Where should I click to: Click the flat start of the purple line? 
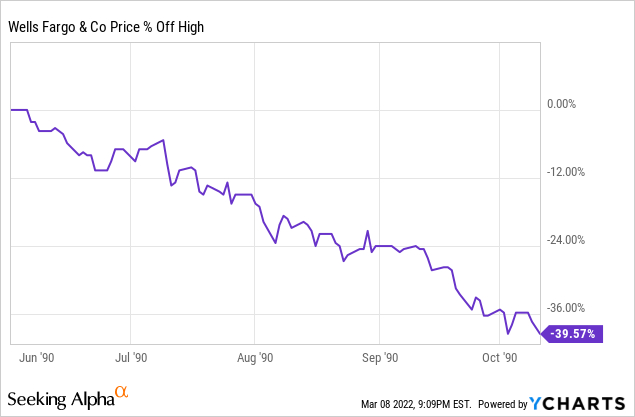tap(18, 110)
